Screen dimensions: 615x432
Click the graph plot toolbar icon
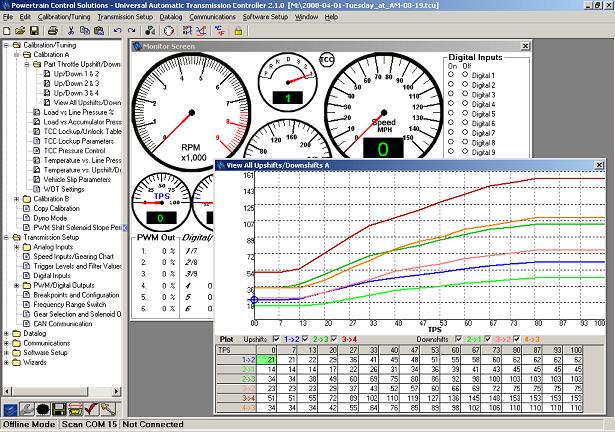click(x=201, y=31)
